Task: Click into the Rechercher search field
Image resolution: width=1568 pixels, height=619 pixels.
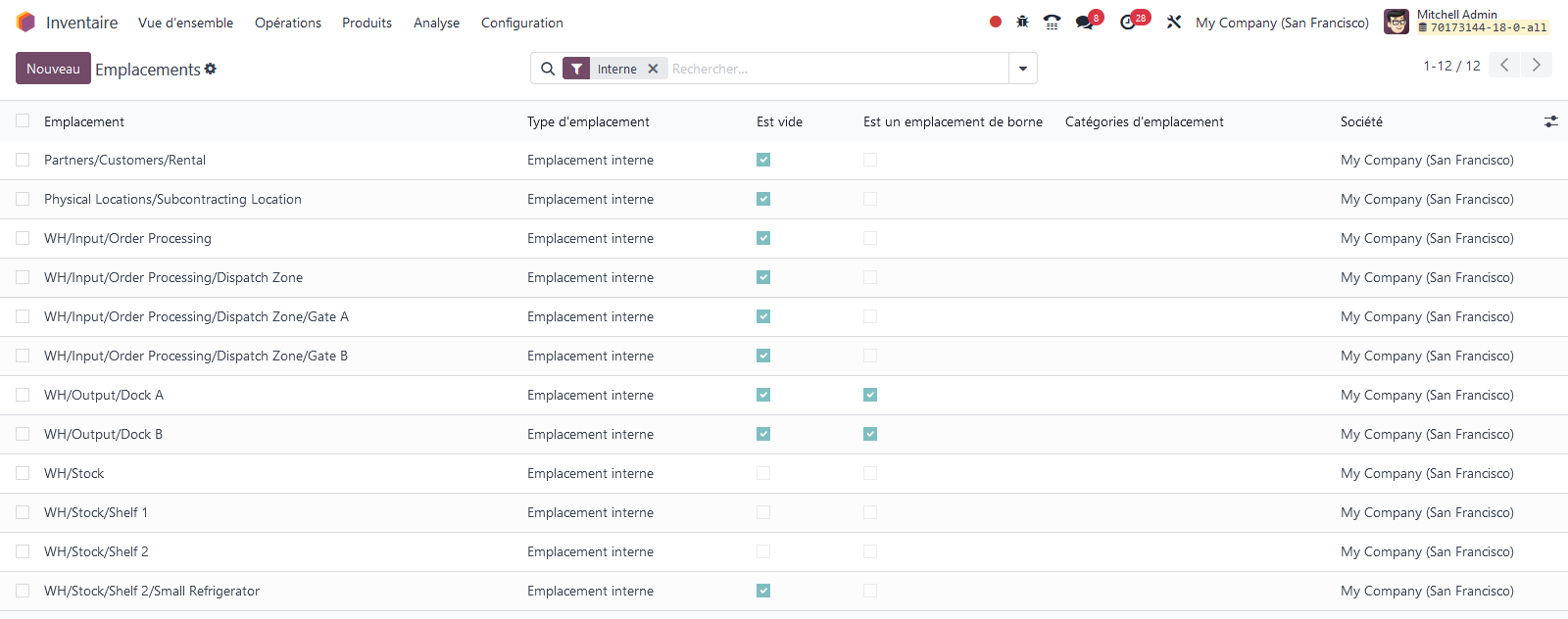Action: 833,69
